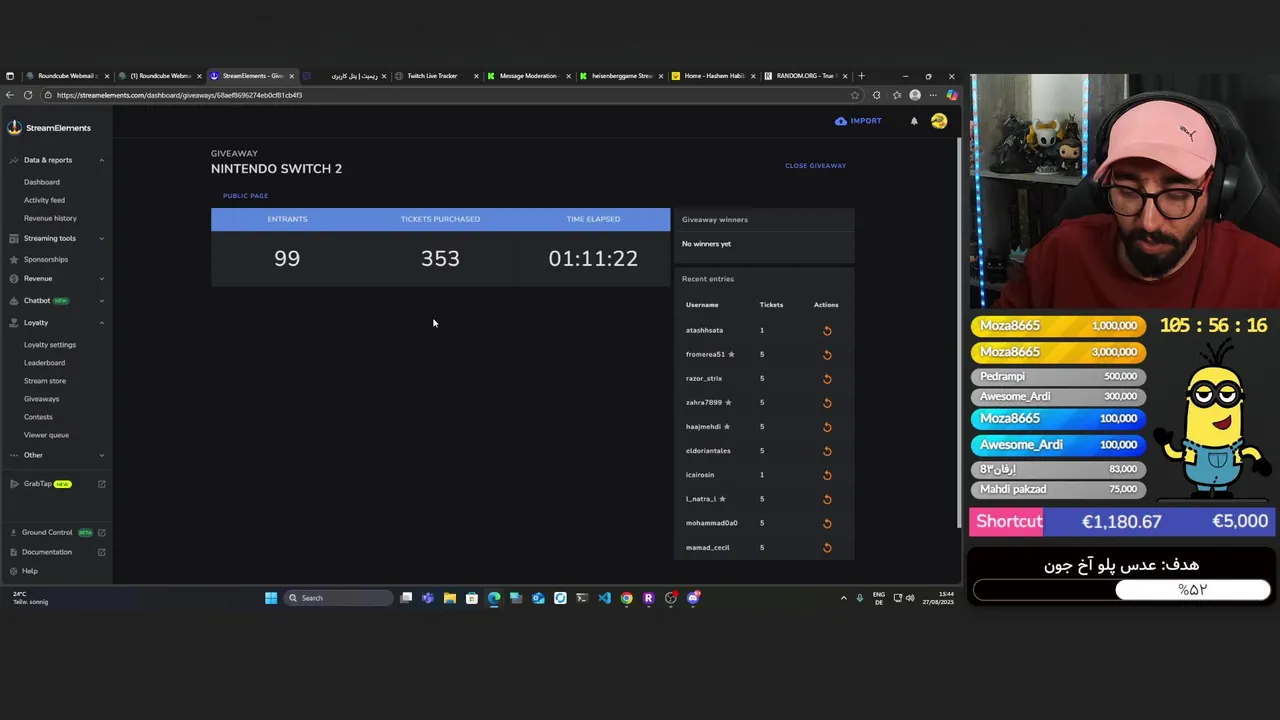Image resolution: width=1280 pixels, height=720 pixels.
Task: Switch to the RANDOM.ORG tab
Action: point(805,76)
